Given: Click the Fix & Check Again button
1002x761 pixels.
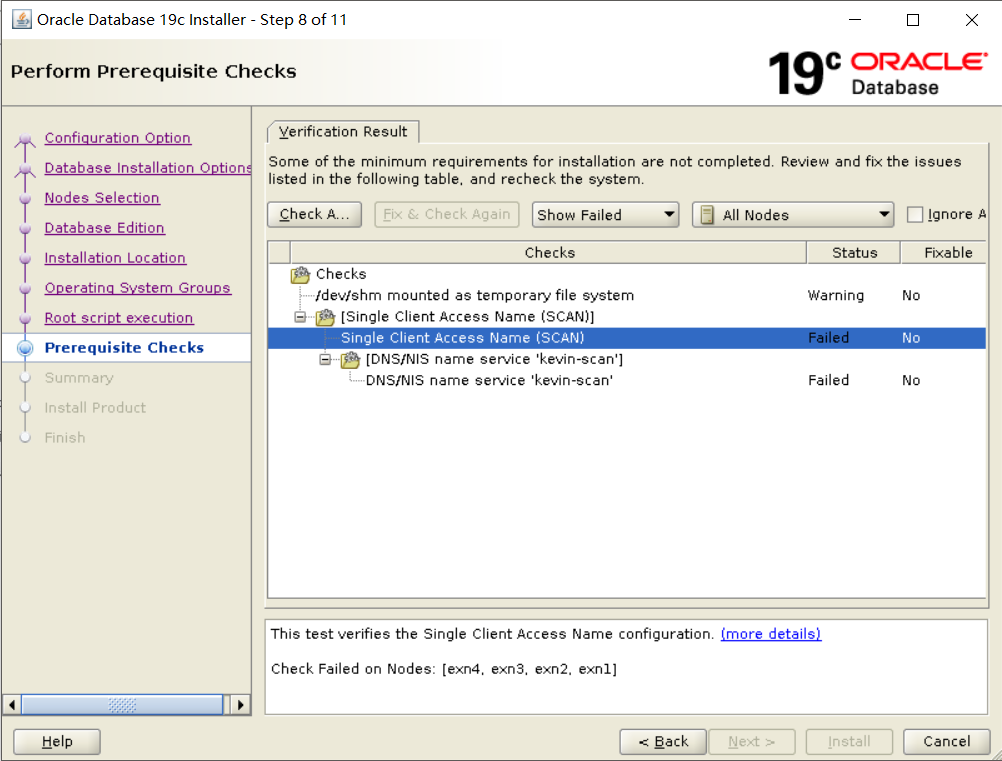Looking at the screenshot, I should click(447, 215).
